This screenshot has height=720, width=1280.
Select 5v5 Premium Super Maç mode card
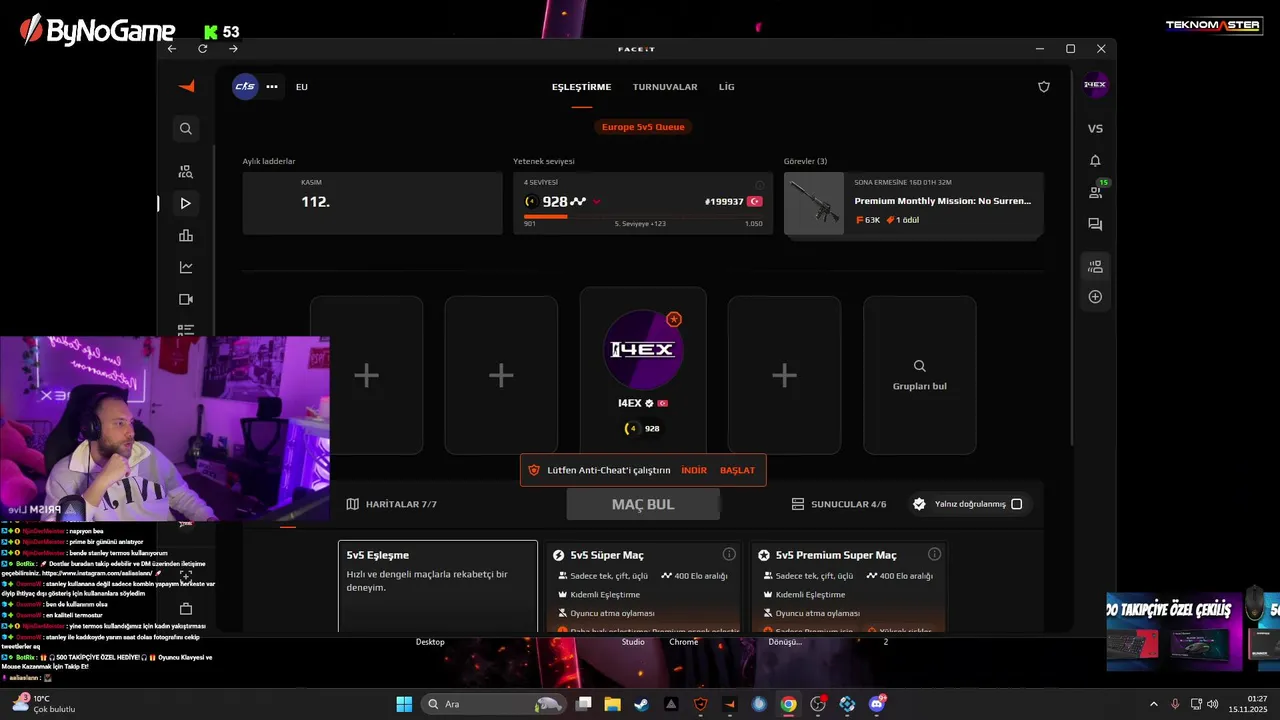[848, 586]
